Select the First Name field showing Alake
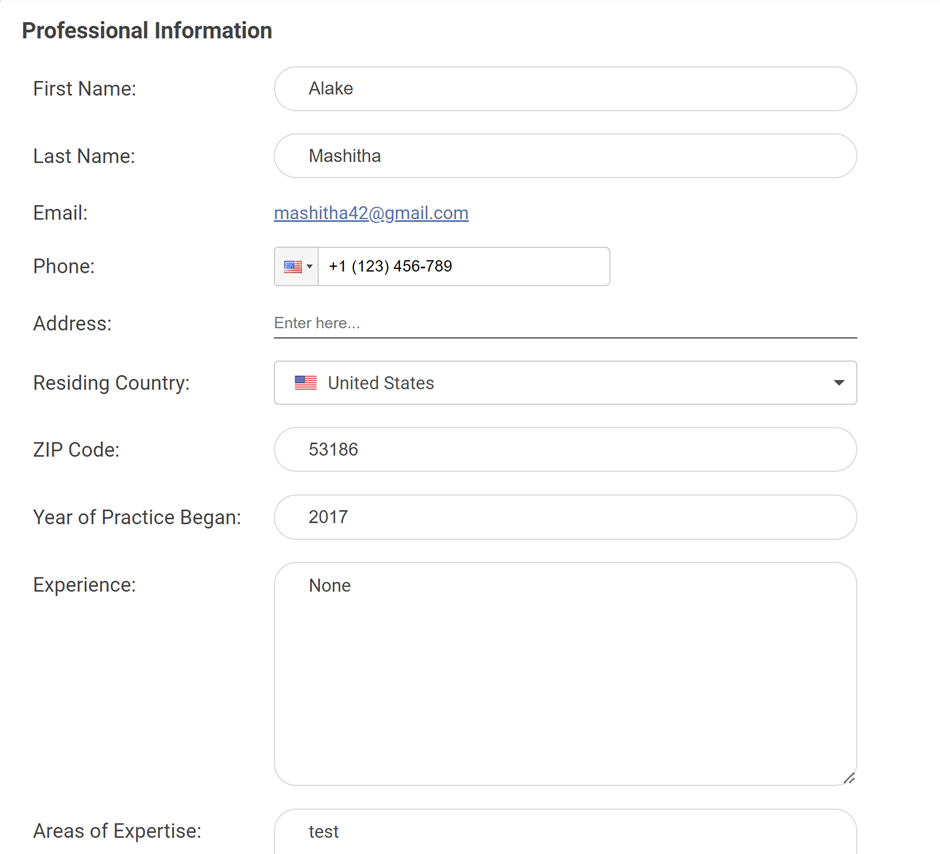Screen dimensions: 940x854 (565, 88)
